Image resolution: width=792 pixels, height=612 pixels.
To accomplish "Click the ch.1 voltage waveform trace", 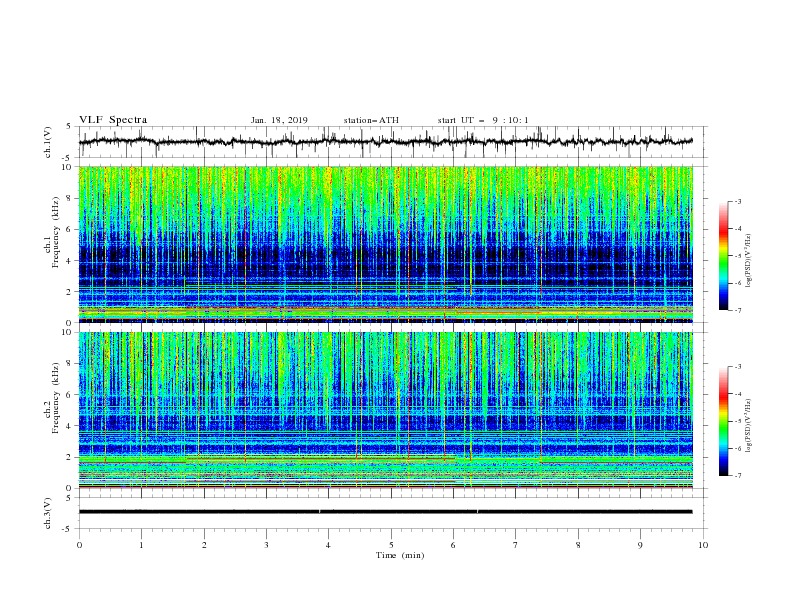I will click(386, 141).
